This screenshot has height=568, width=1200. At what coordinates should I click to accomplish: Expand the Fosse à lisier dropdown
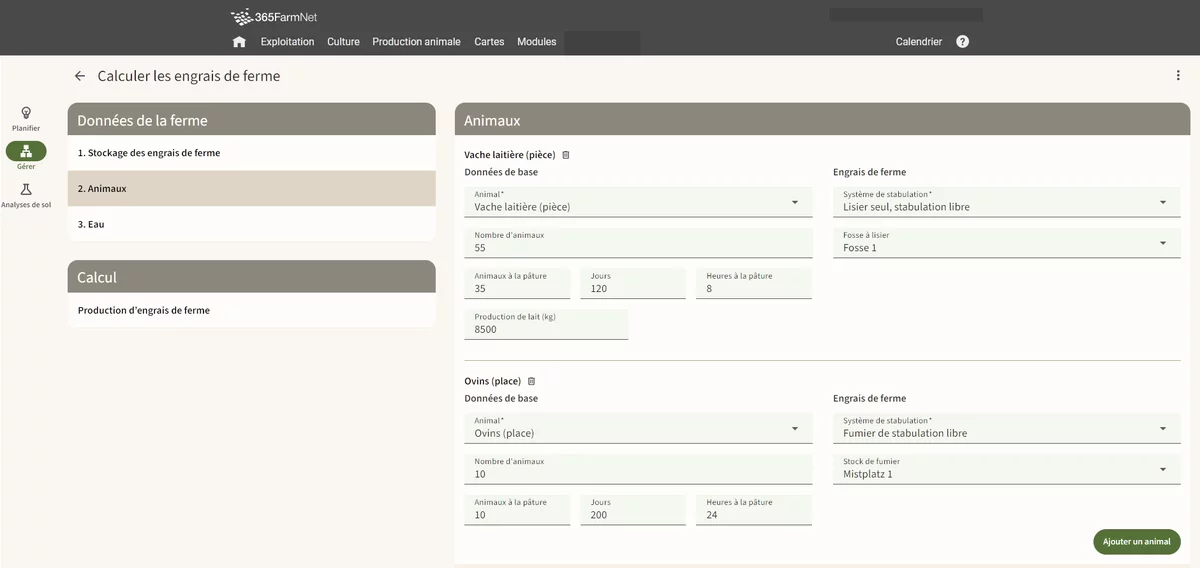tap(1163, 243)
